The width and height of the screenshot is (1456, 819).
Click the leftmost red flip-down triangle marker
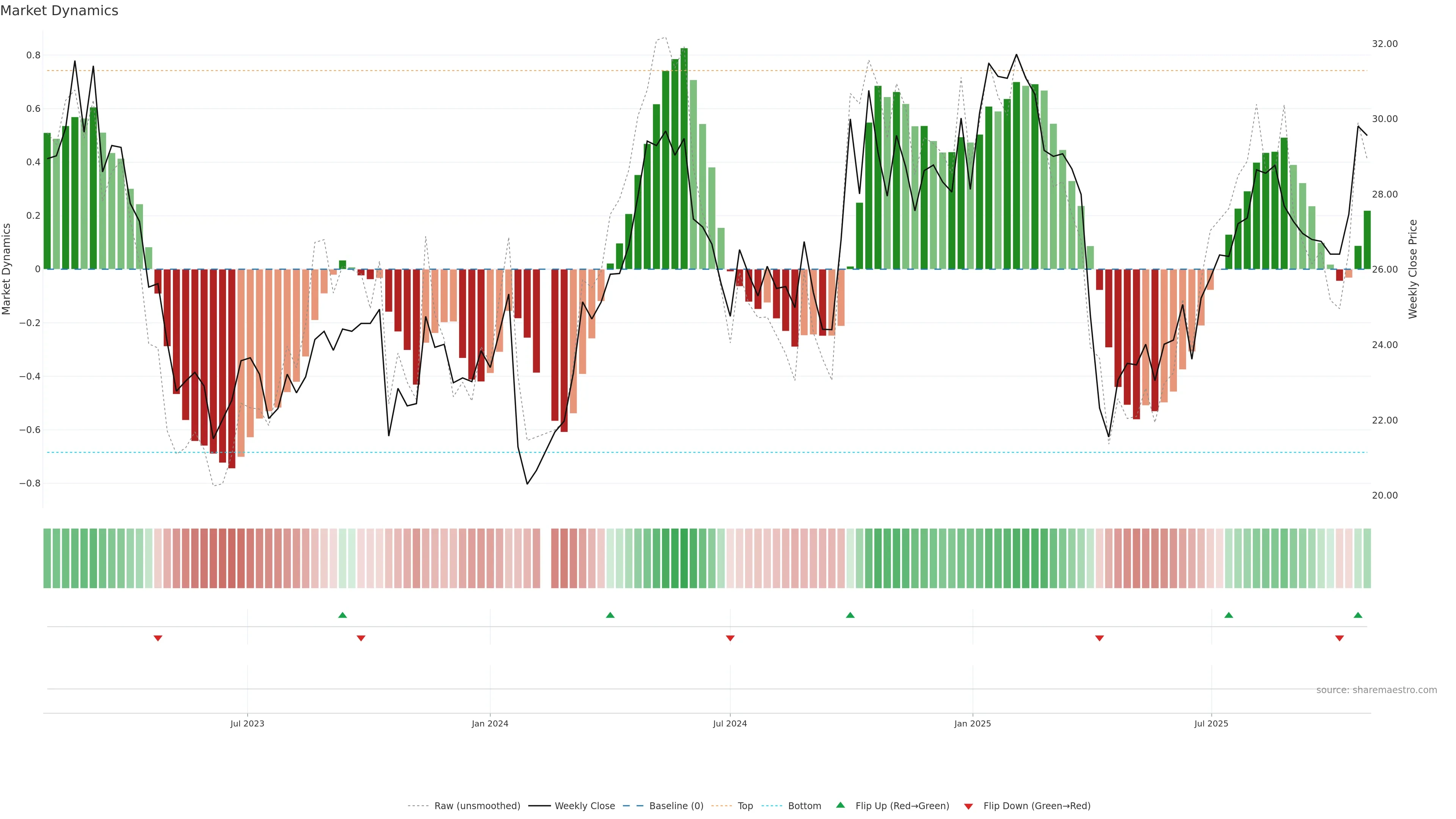pos(158,638)
